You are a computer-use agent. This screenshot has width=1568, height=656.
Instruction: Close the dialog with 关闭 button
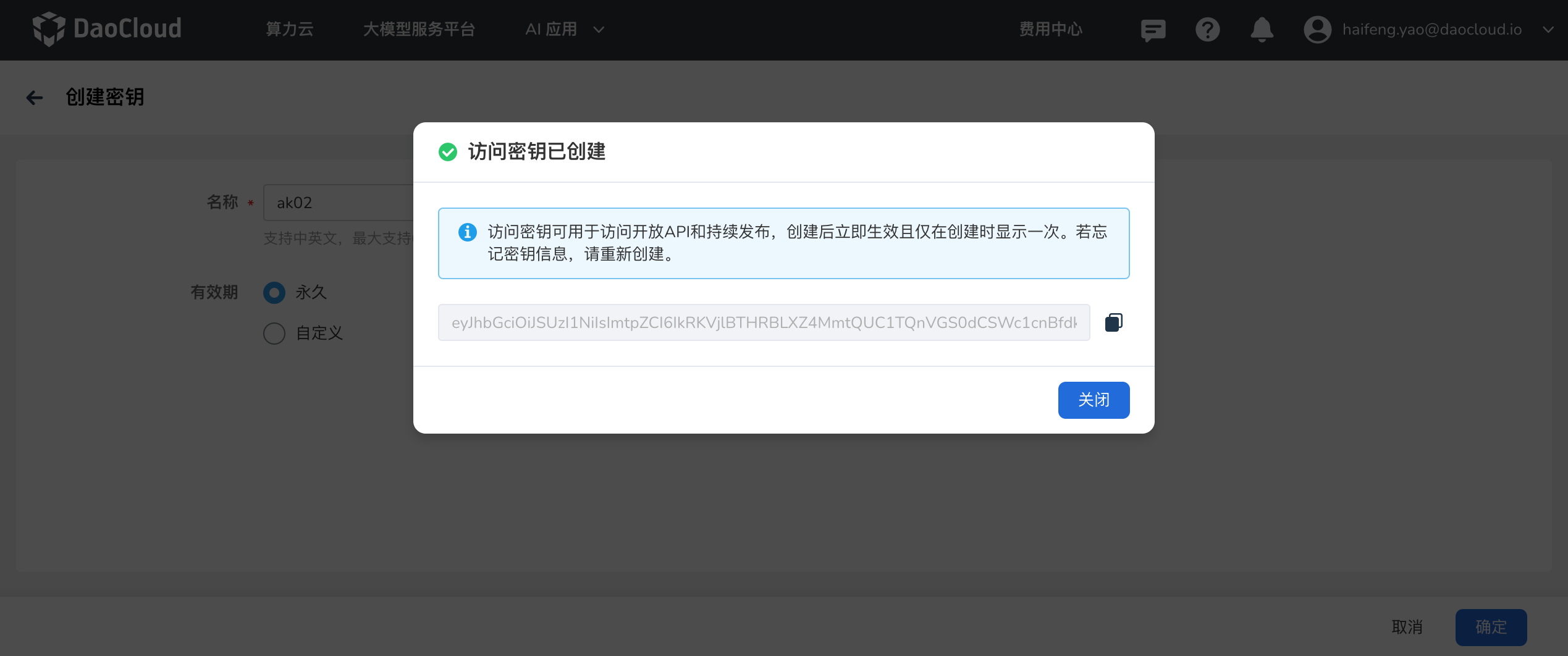pos(1093,400)
